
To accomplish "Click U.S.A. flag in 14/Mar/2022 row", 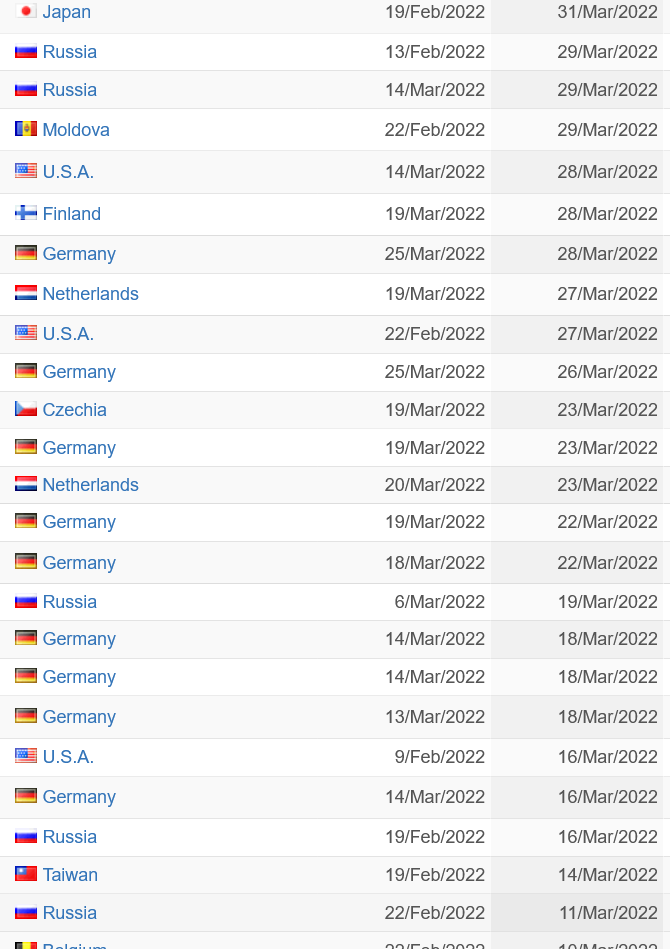I will click(x=26, y=171).
